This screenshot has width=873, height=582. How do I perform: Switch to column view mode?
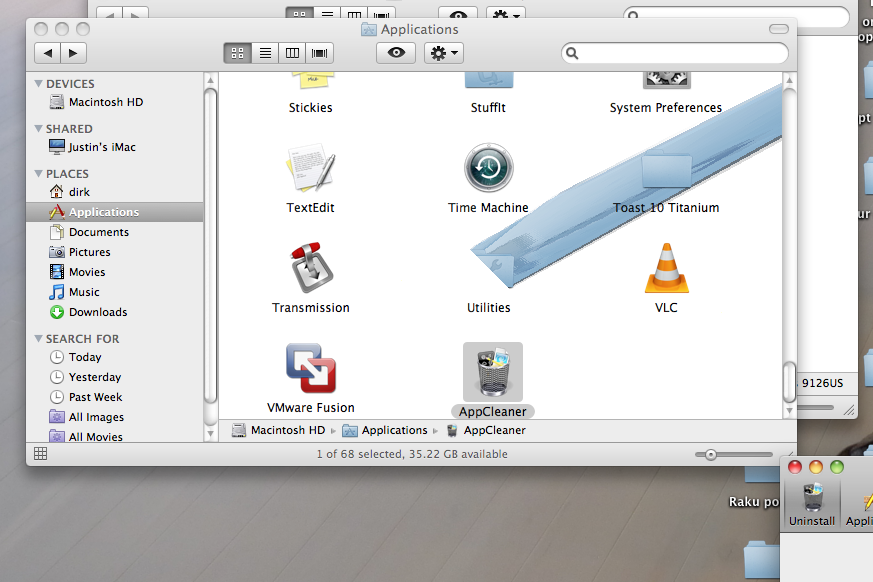tap(292, 53)
